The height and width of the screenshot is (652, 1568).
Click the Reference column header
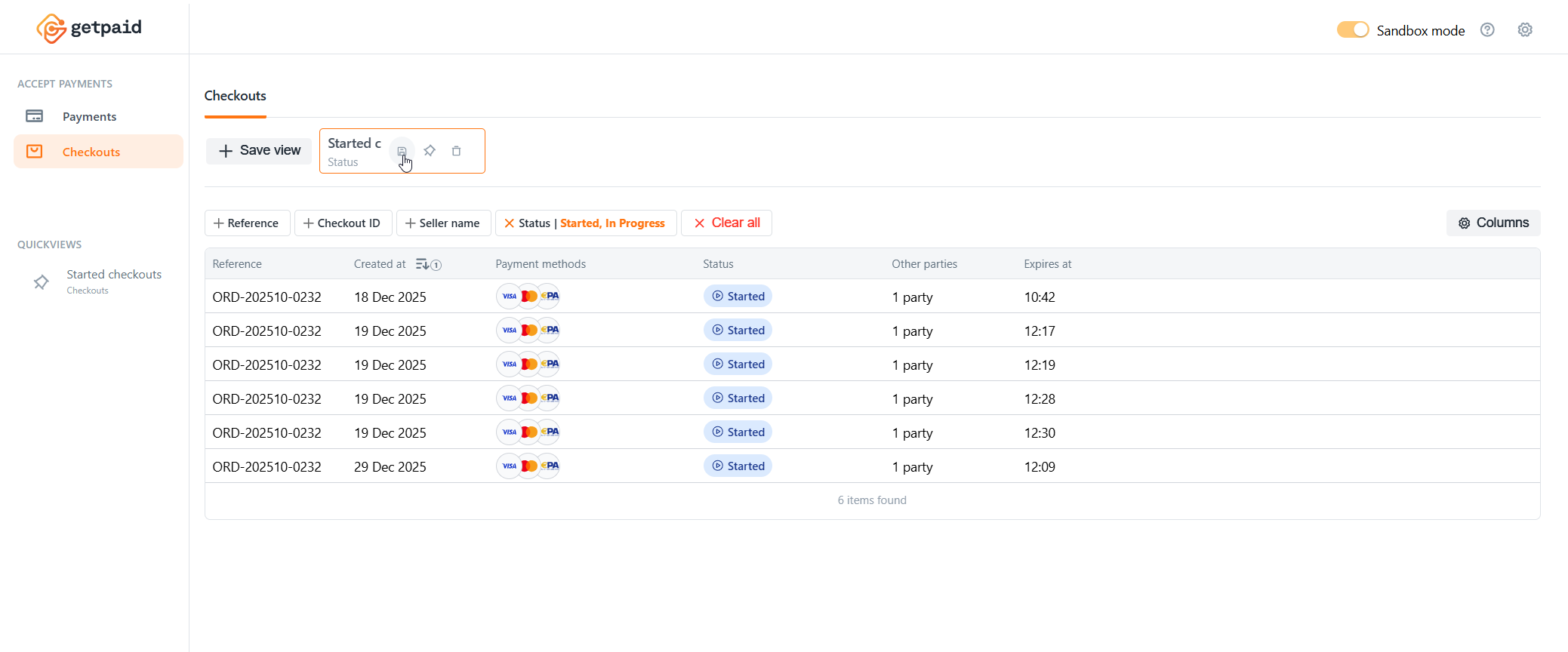[x=237, y=264]
